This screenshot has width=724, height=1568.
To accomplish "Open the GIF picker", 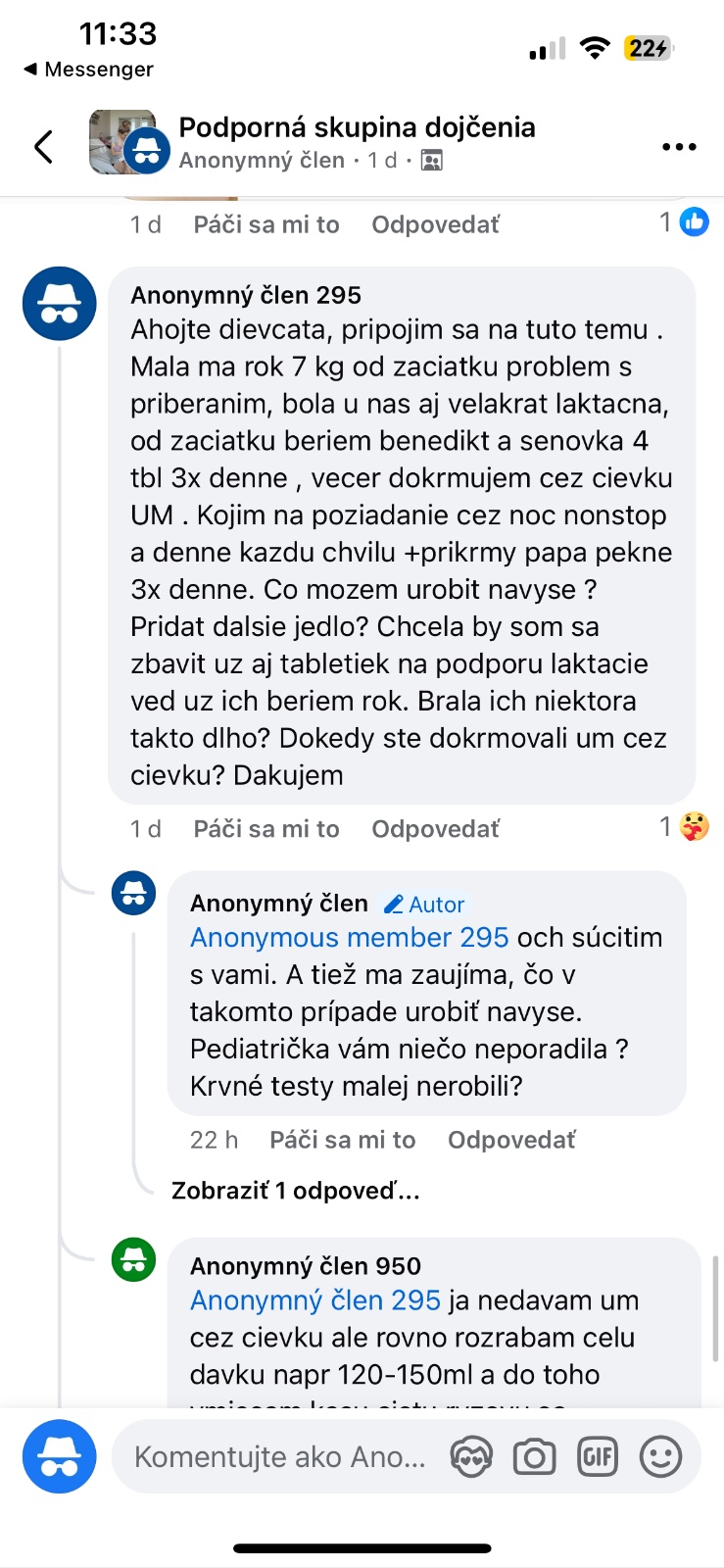I will [x=598, y=1457].
